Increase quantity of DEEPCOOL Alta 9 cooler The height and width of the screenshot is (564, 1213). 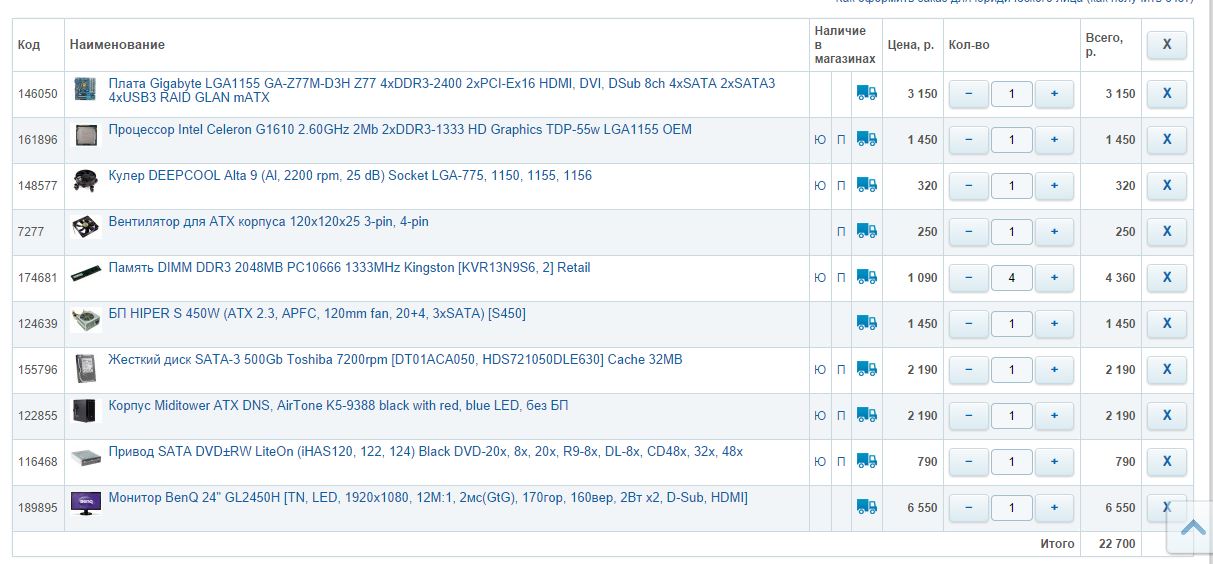pyautogui.click(x=1054, y=186)
